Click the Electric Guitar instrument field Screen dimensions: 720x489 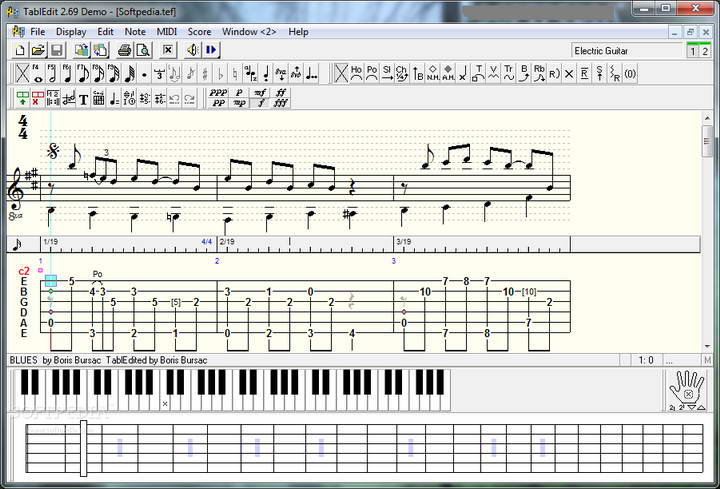click(x=626, y=51)
